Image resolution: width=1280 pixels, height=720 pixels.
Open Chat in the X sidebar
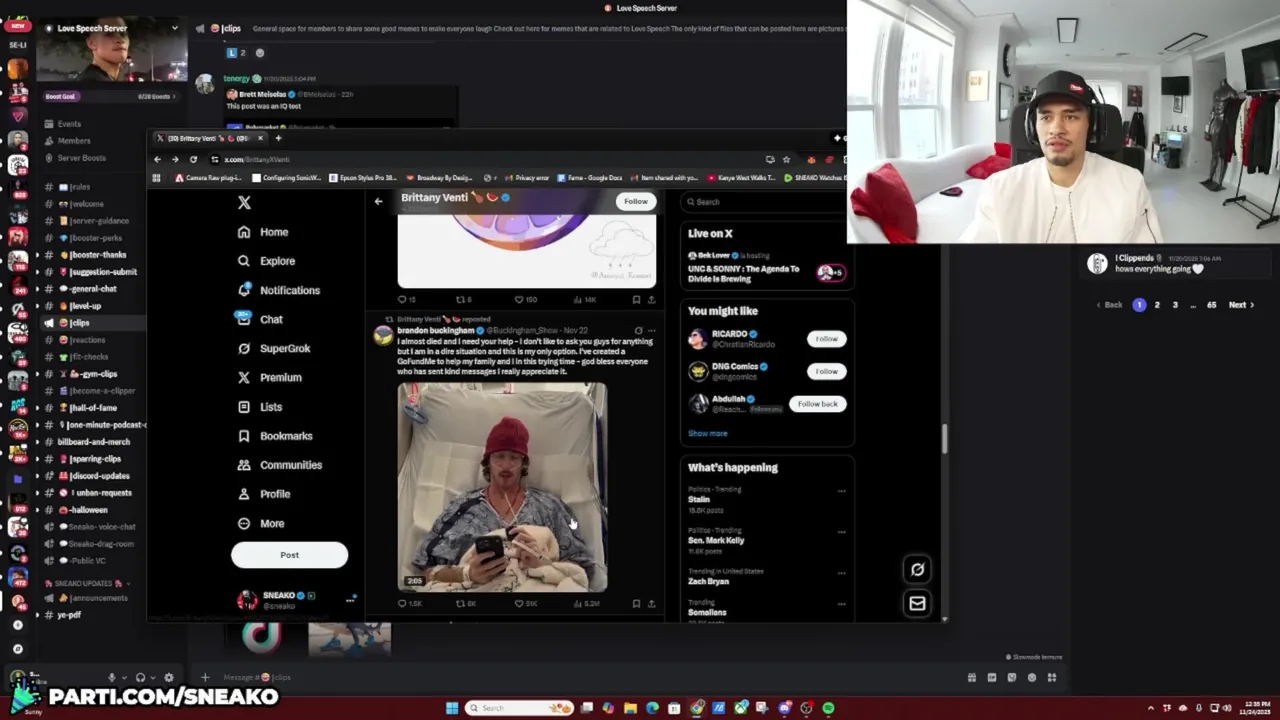260,319
